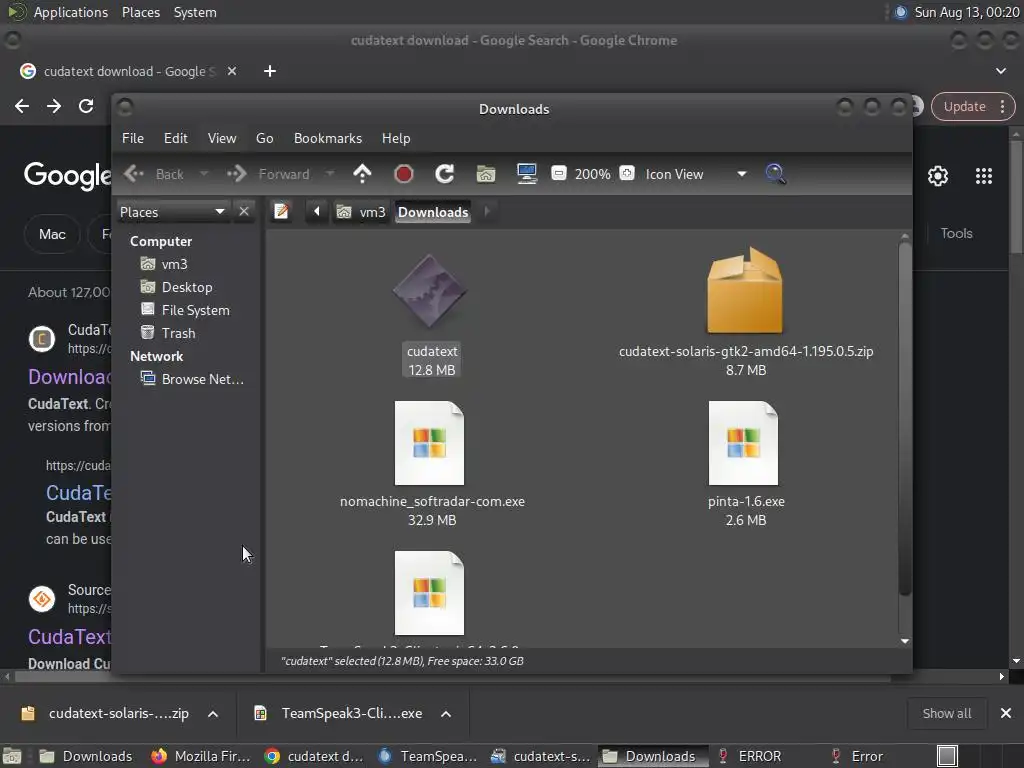Reload the Downloads folder view
The height and width of the screenshot is (768, 1024).
click(445, 174)
